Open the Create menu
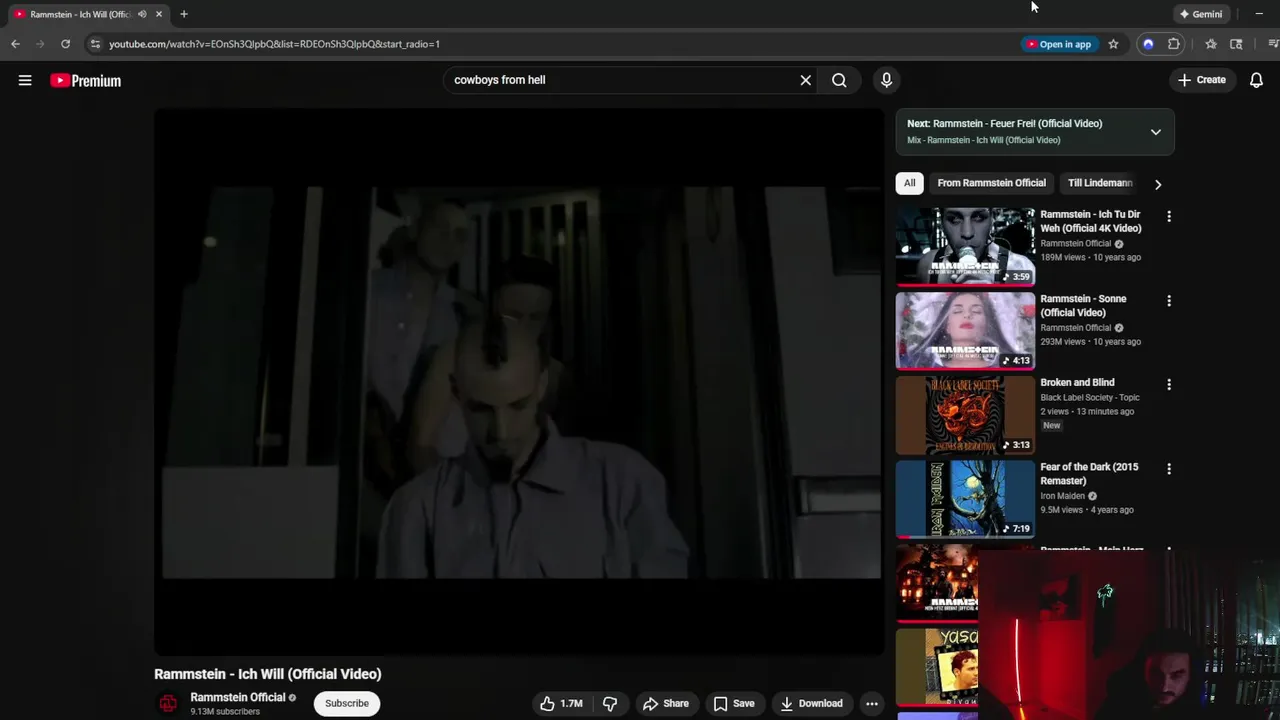The height and width of the screenshot is (720, 1280). pyautogui.click(x=1201, y=80)
